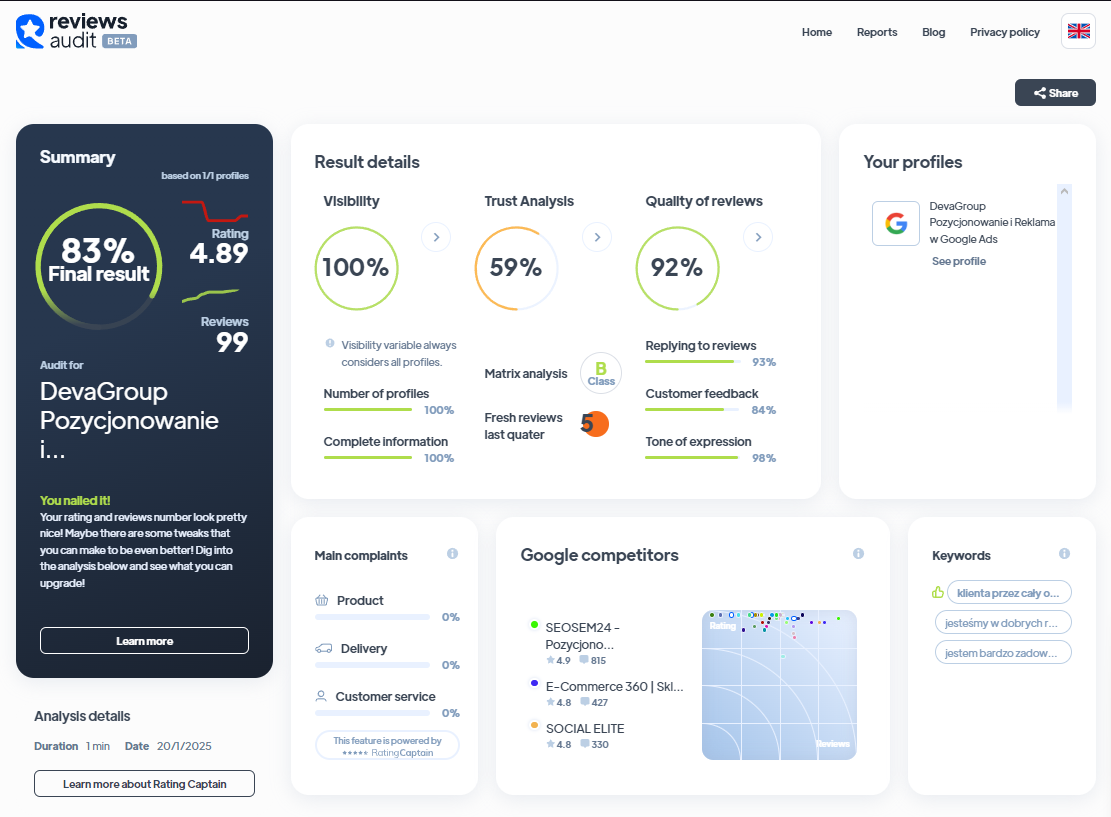Click the Customer service complaints progress bar
The image size is (1111, 817).
pyautogui.click(x=372, y=713)
